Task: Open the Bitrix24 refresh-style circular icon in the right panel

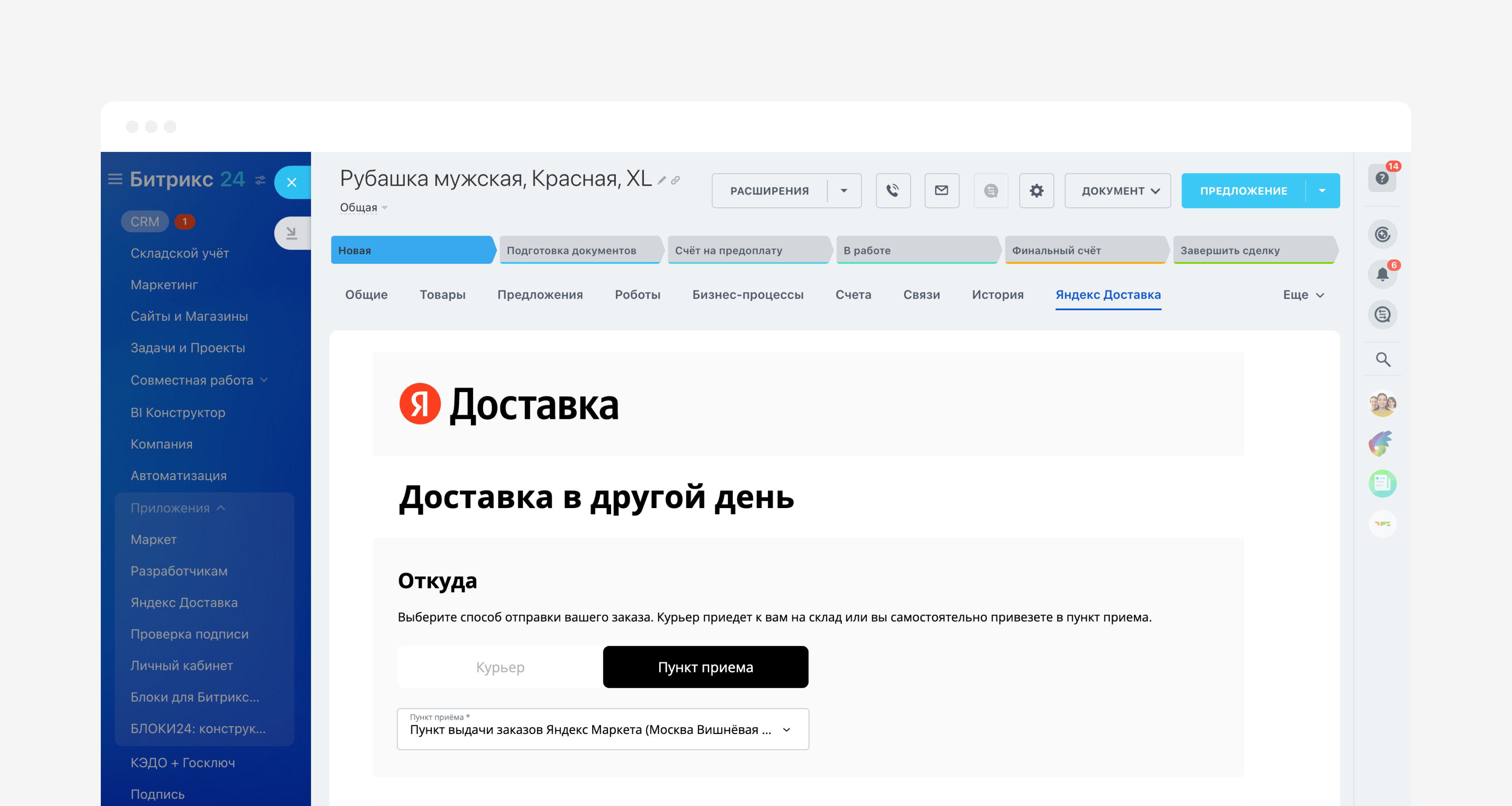Action: click(1382, 235)
